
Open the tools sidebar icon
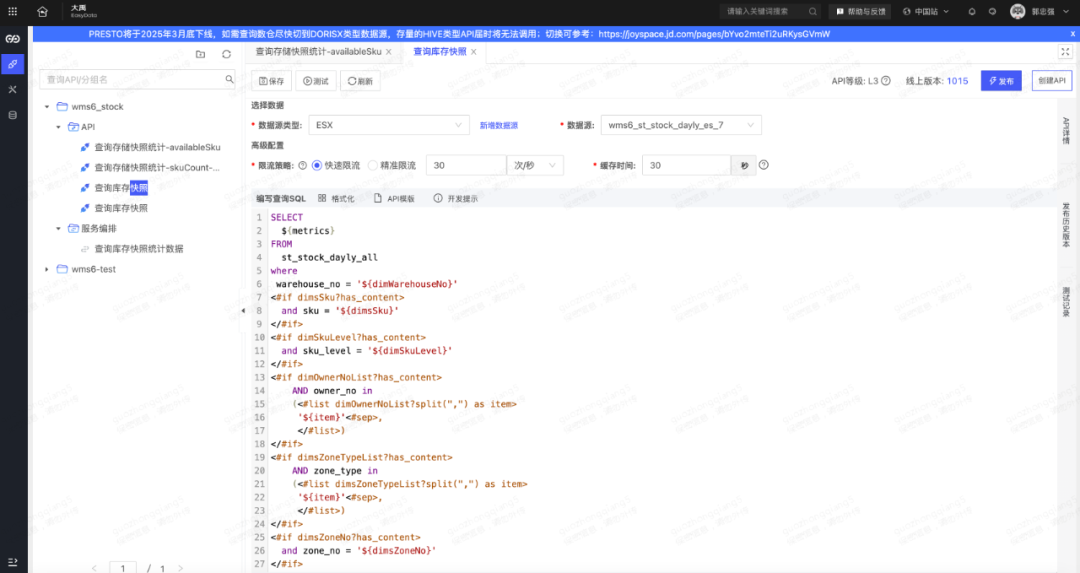click(x=12, y=90)
